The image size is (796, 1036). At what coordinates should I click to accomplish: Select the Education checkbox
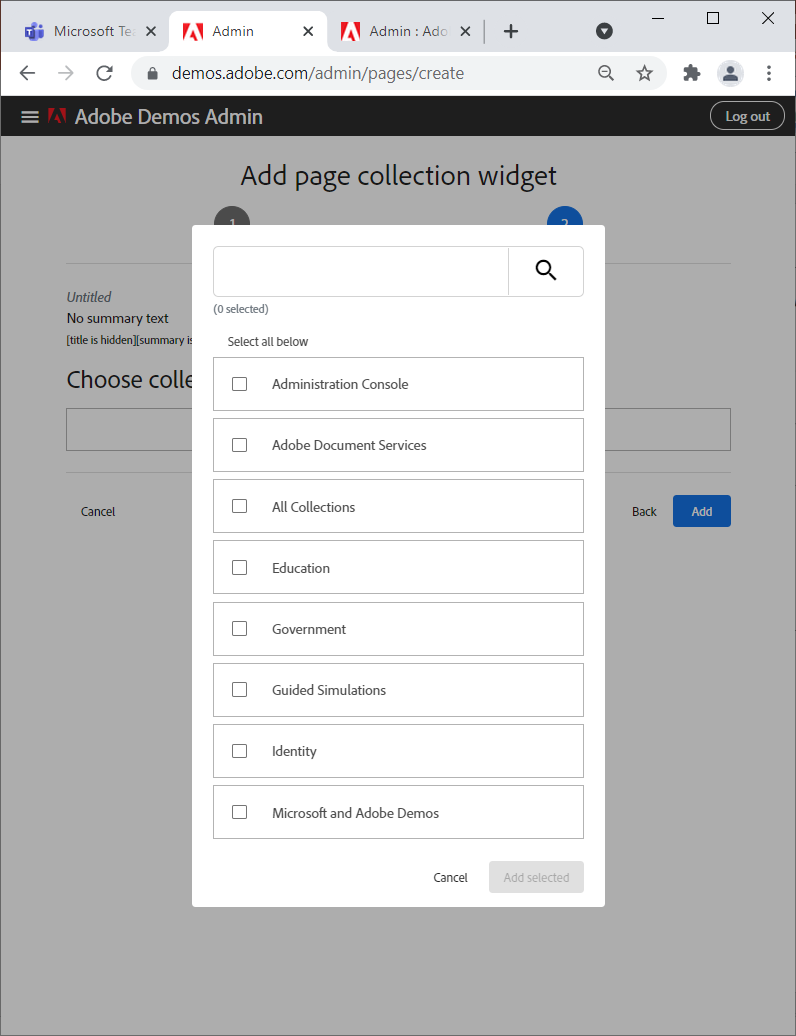[x=240, y=568]
